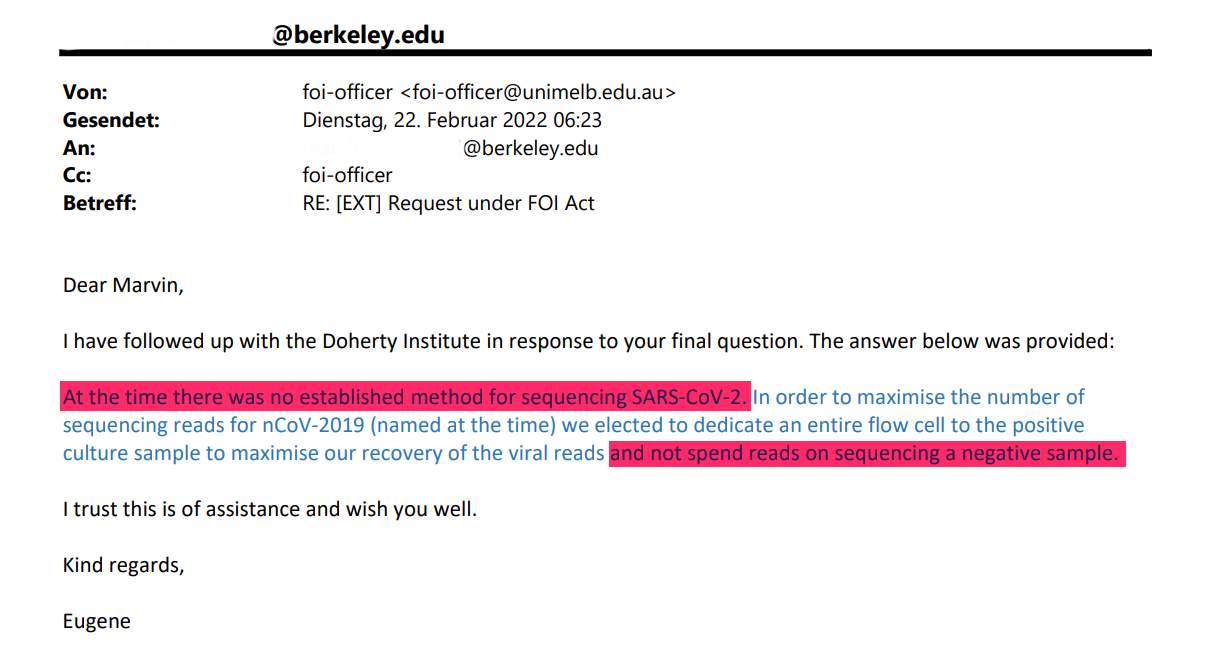Image resolution: width=1220 pixels, height=655 pixels.
Task: Click the "Cc:" field label
Action: pyautogui.click(x=77, y=176)
